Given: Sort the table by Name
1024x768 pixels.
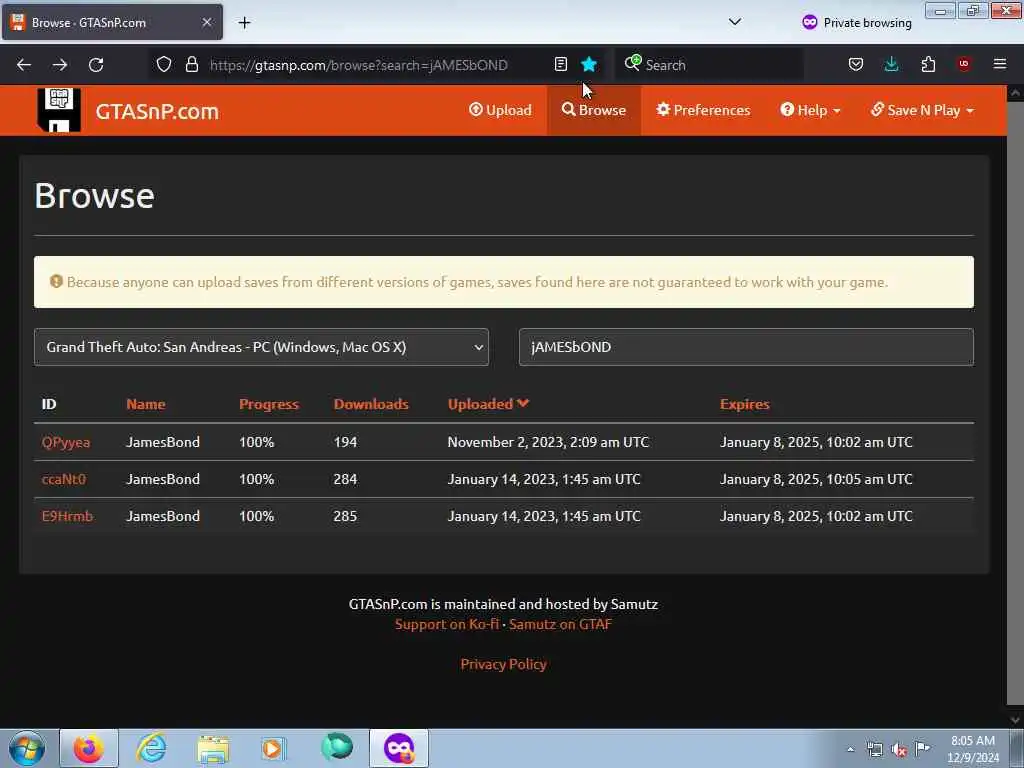Looking at the screenshot, I should pyautogui.click(x=146, y=404).
